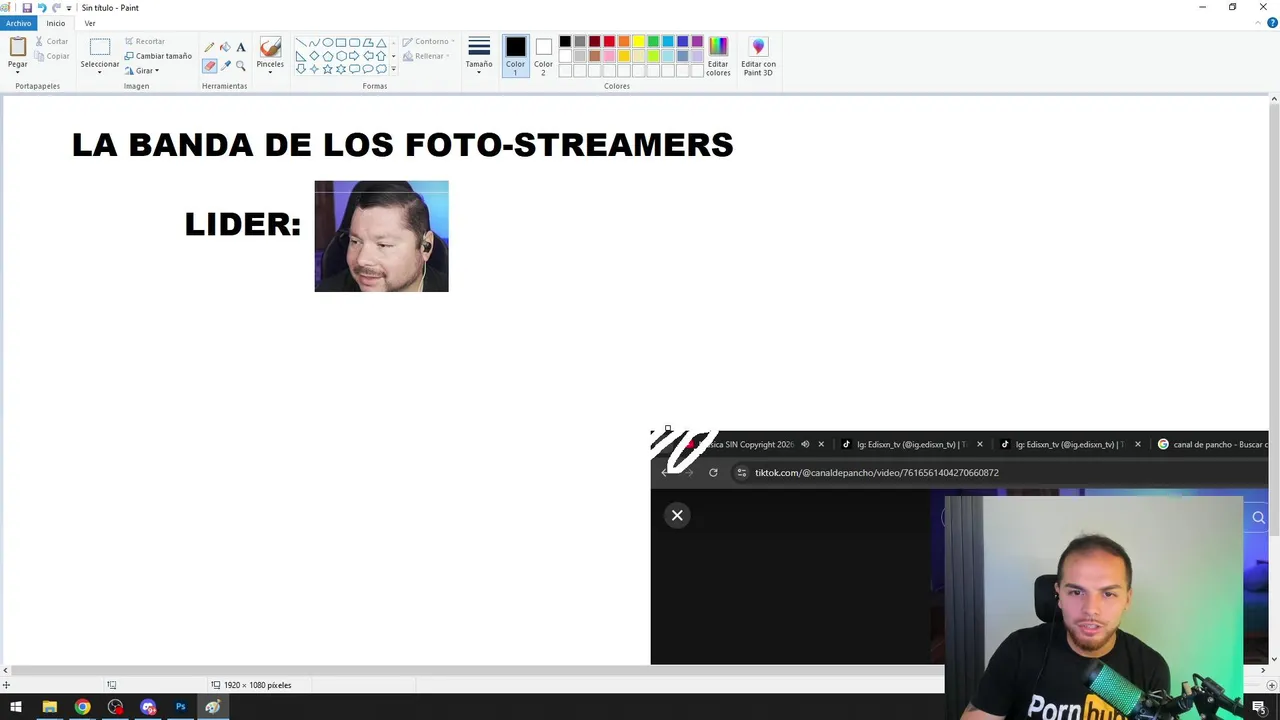Click the Copiar button
Screen dimensions: 1280x720
[52, 56]
